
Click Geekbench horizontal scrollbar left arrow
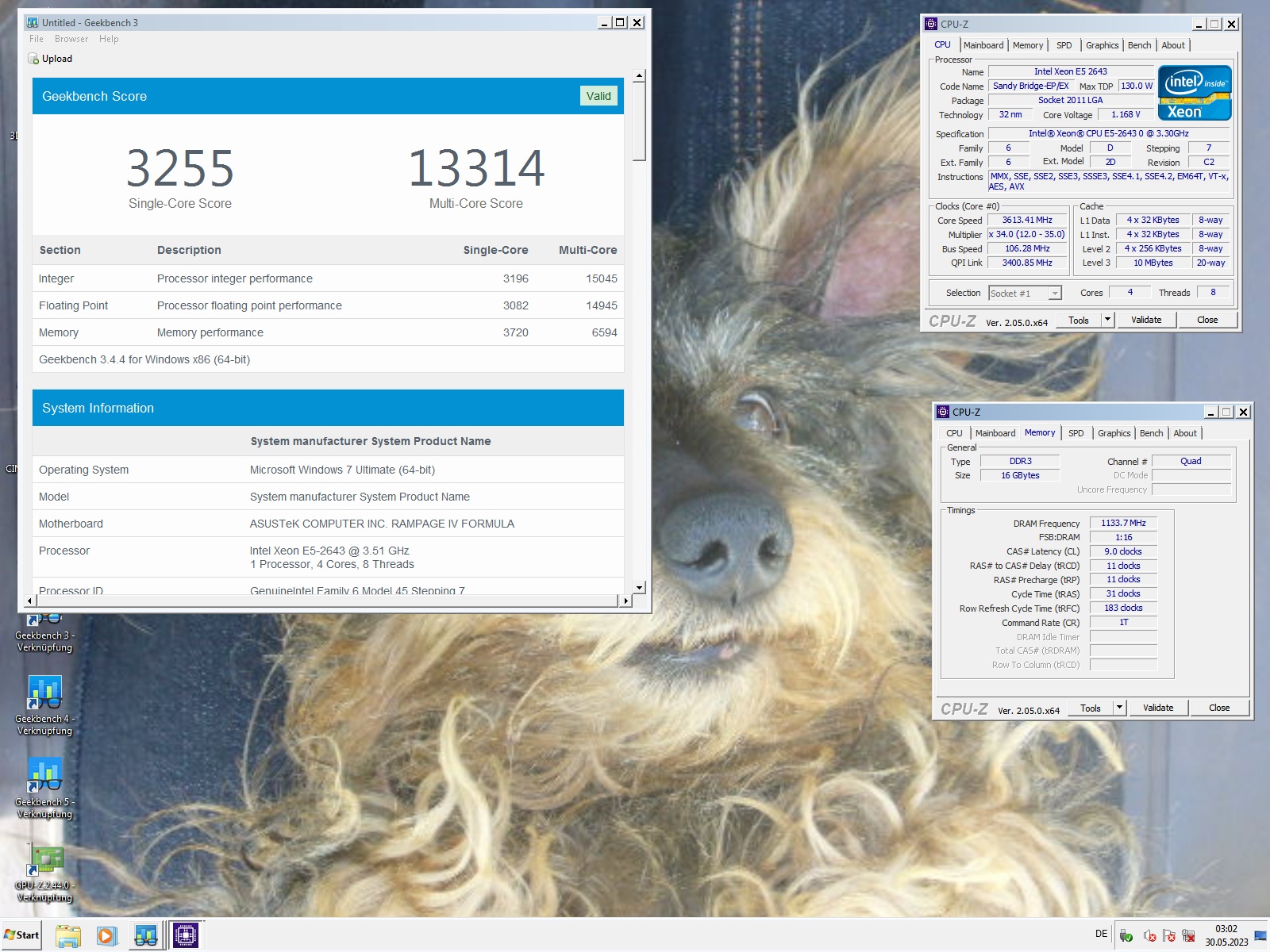coord(30,601)
